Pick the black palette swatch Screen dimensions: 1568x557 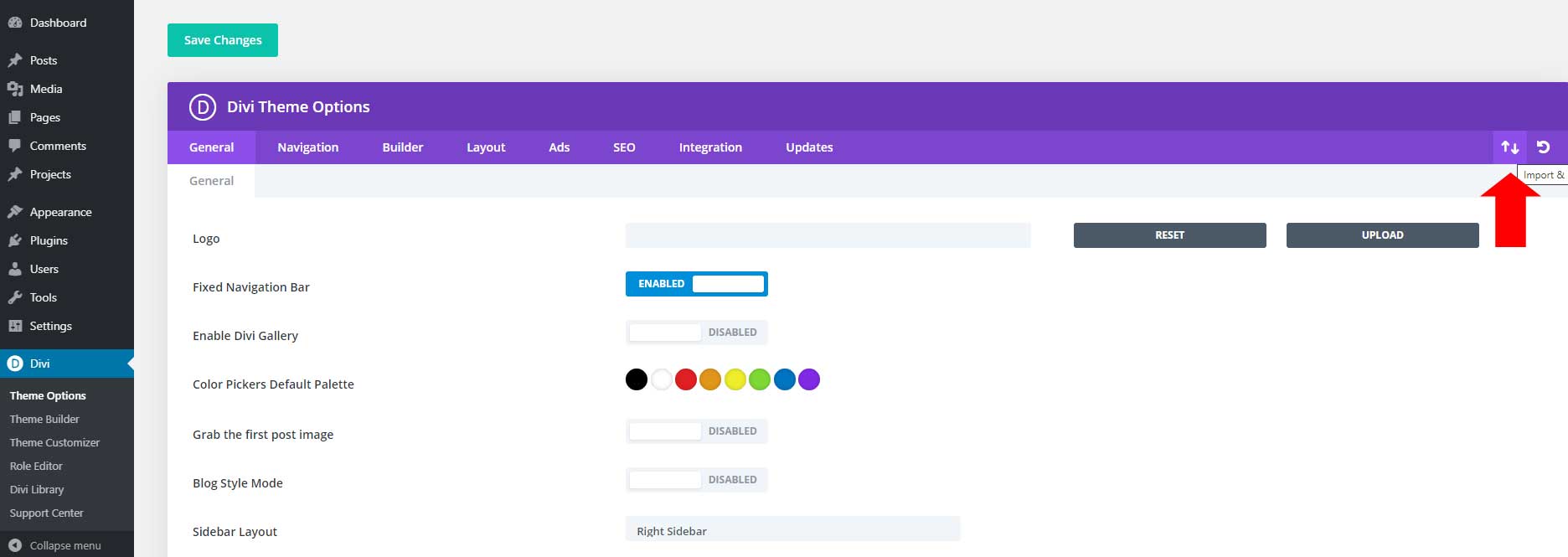tap(637, 379)
